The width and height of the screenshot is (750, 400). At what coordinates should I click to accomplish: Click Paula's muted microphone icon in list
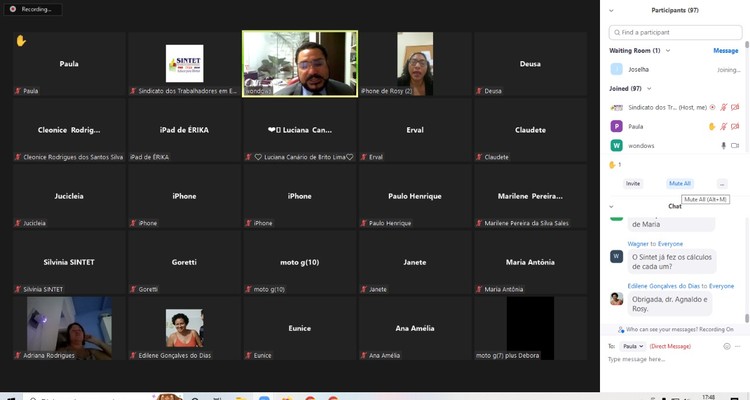pos(723,126)
